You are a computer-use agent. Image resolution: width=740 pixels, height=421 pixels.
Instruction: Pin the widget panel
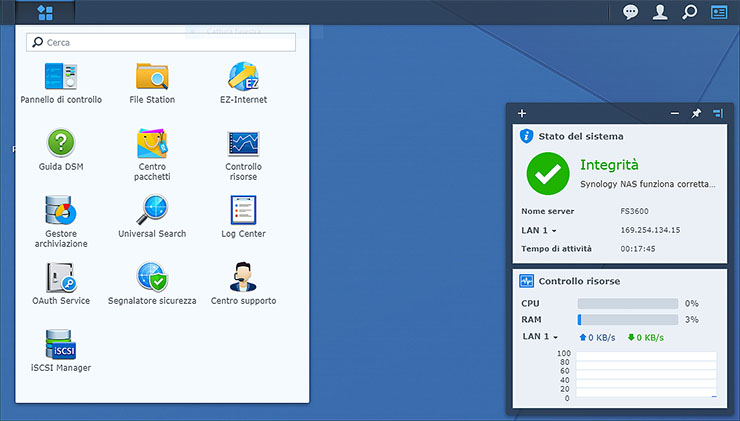(x=696, y=114)
